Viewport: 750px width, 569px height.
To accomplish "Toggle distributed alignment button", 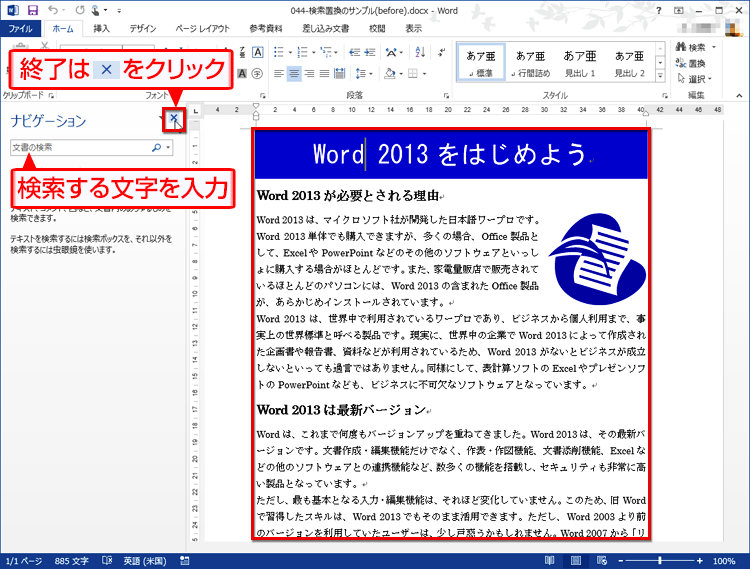I will click(x=340, y=74).
